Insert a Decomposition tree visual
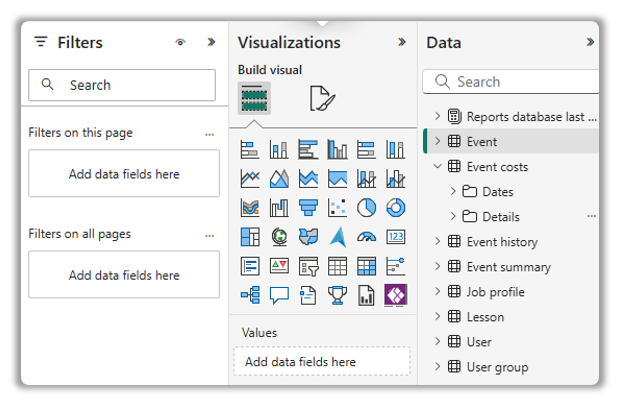628x405 pixels. (250, 295)
